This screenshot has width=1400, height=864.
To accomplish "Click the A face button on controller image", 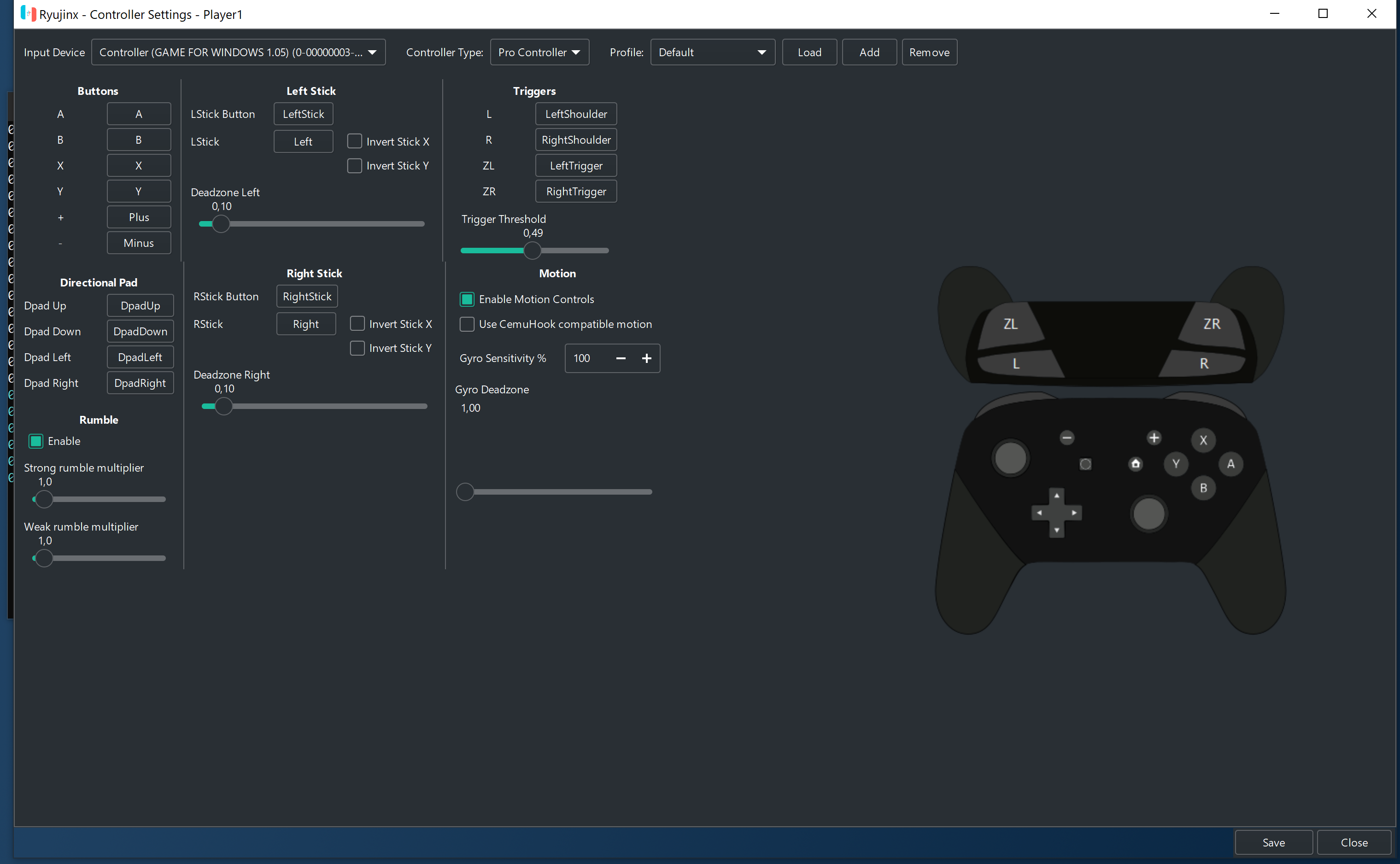I will 1230,464.
